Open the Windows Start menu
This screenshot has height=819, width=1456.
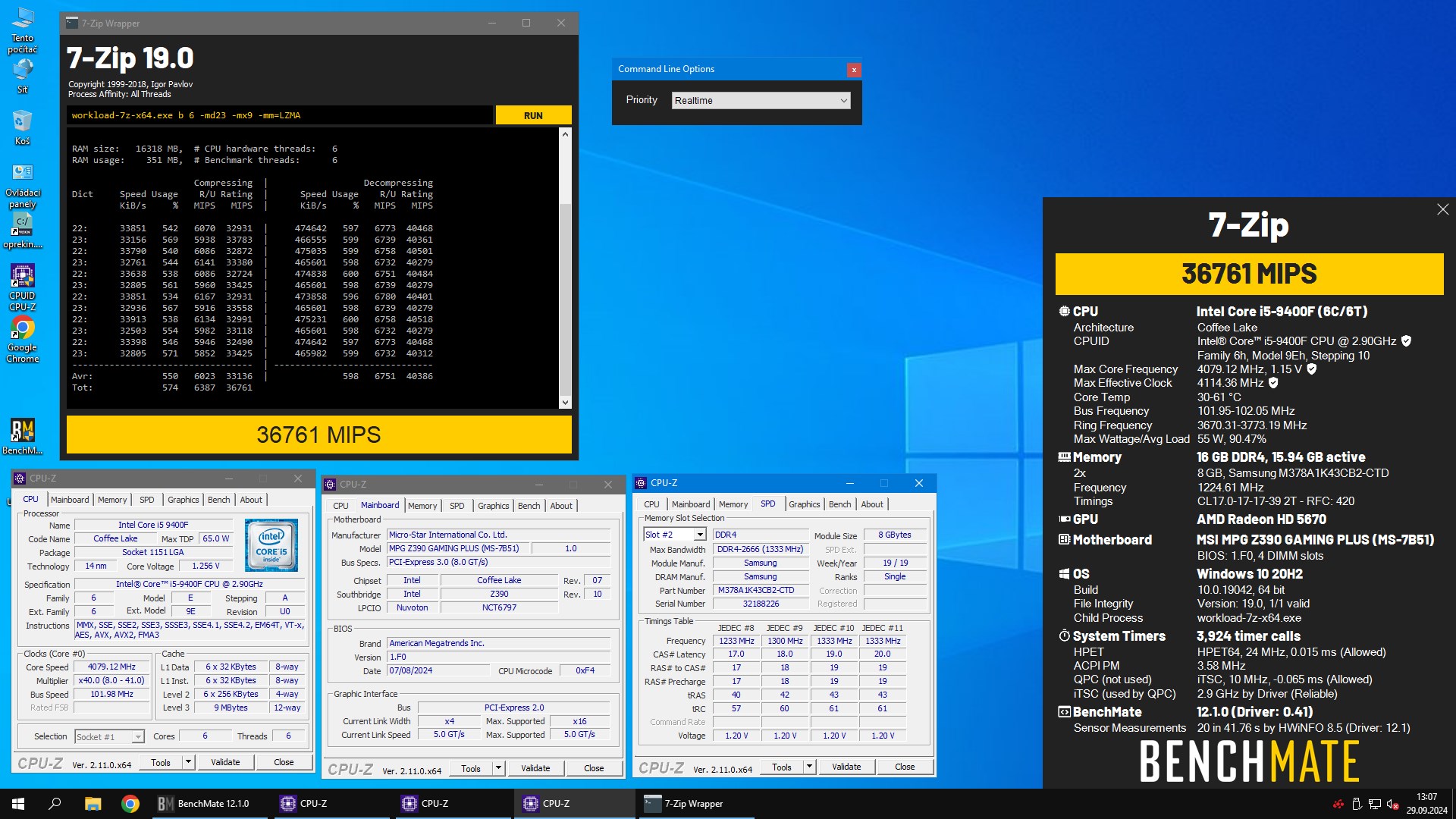point(18,804)
